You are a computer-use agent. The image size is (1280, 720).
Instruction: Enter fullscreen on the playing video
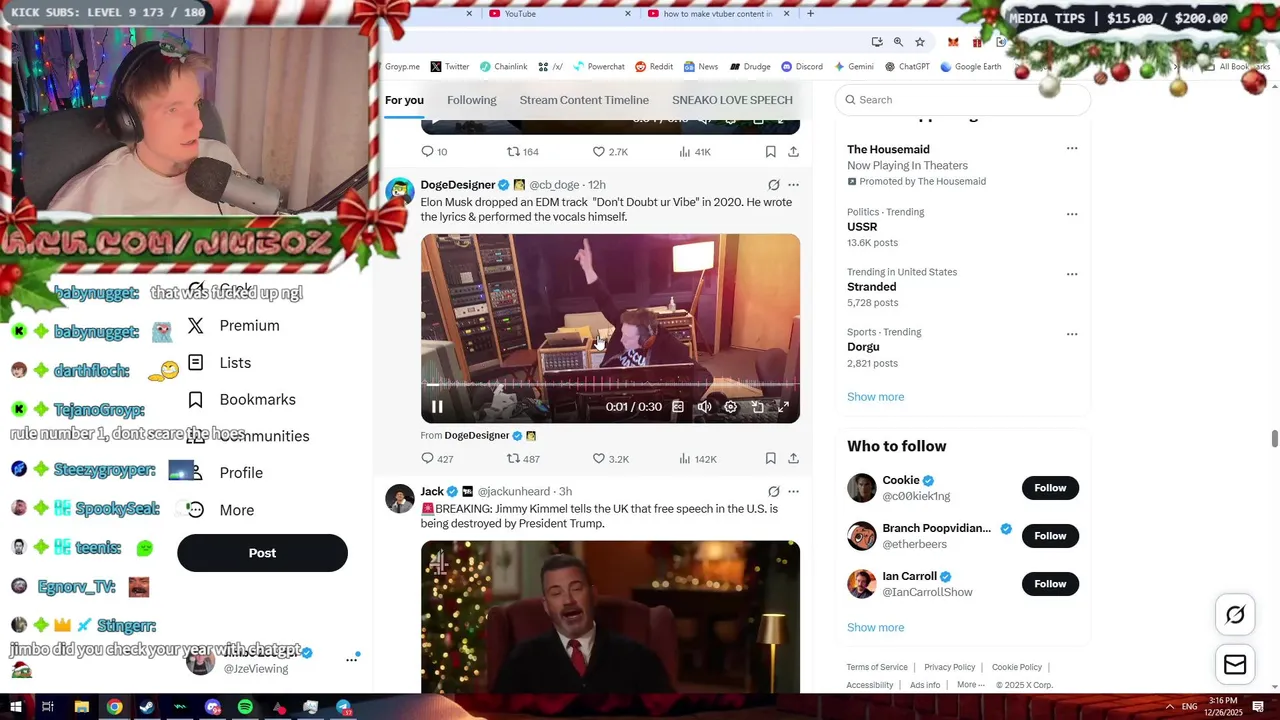pyautogui.click(x=784, y=407)
